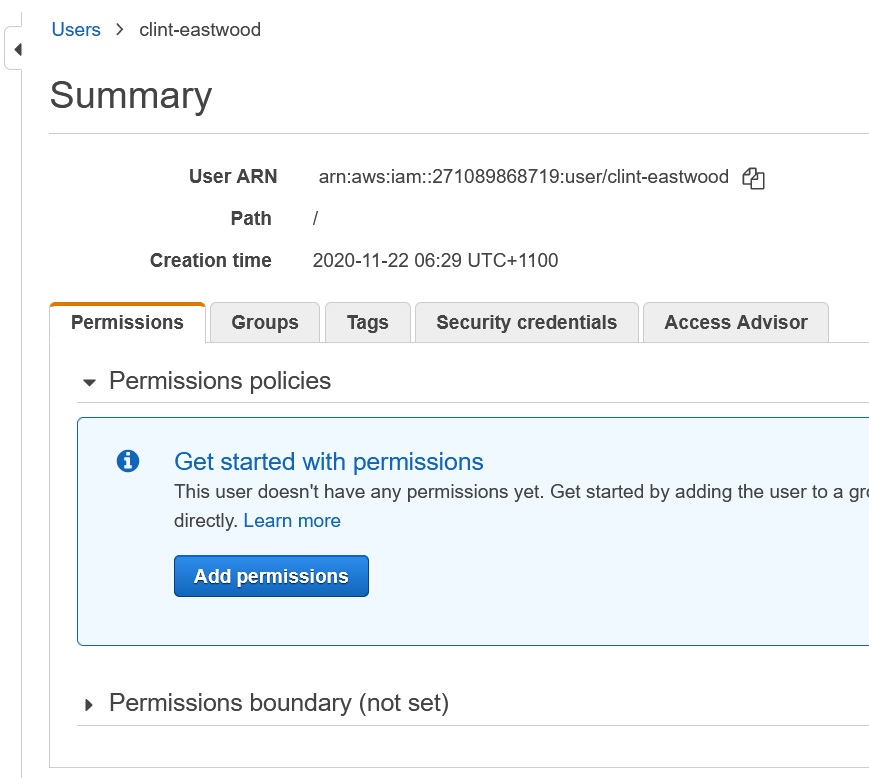The height and width of the screenshot is (778, 869).
Task: Go to the Security credentials tab
Action: point(526,323)
